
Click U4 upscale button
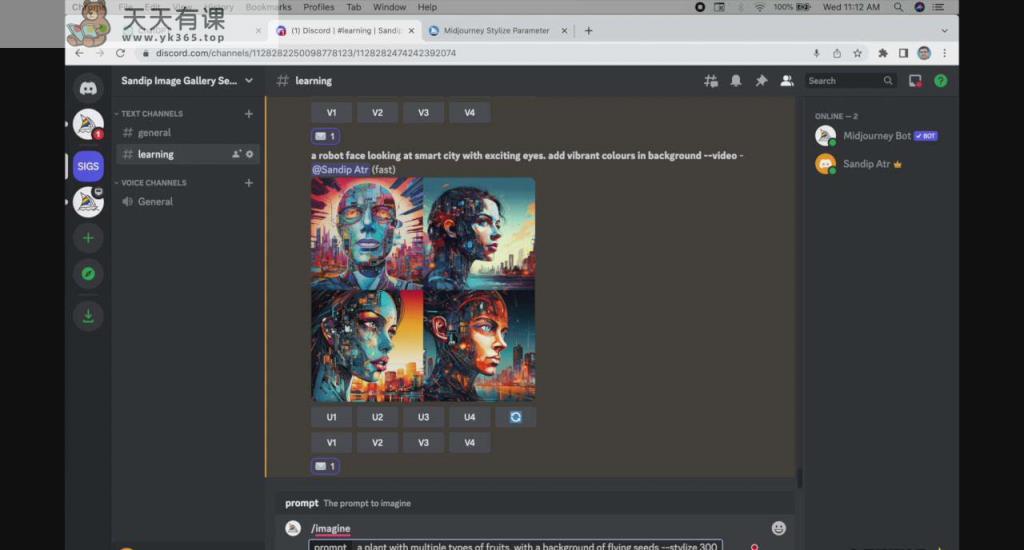pyautogui.click(x=470, y=417)
